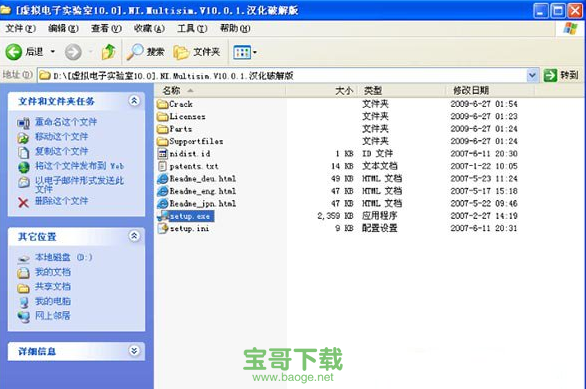This screenshot has height=389, width=586.
Task: Expand the address bar dropdown
Action: click(532, 75)
